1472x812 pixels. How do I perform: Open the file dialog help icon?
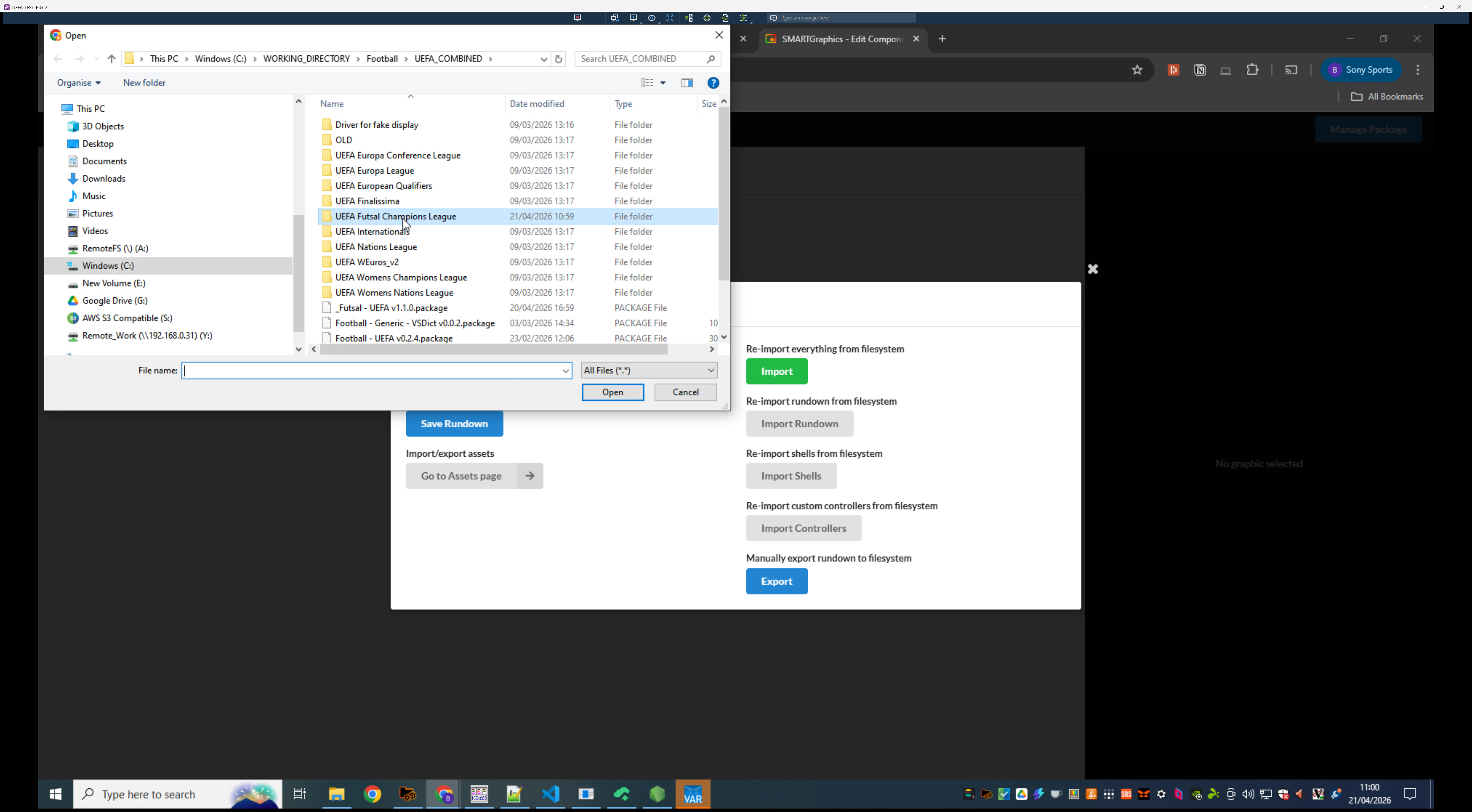click(x=713, y=83)
